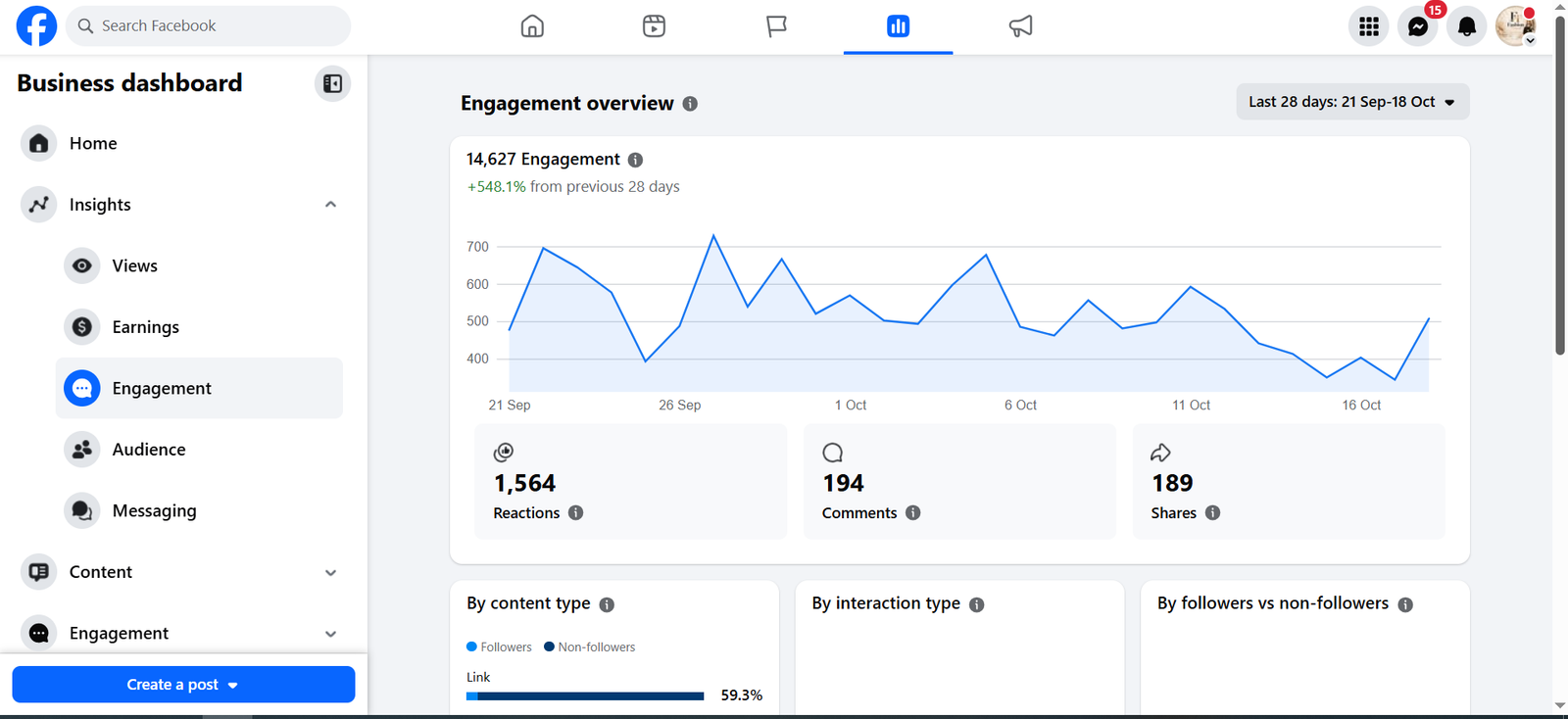
Task: Click the Insights graph icon
Action: (38, 205)
